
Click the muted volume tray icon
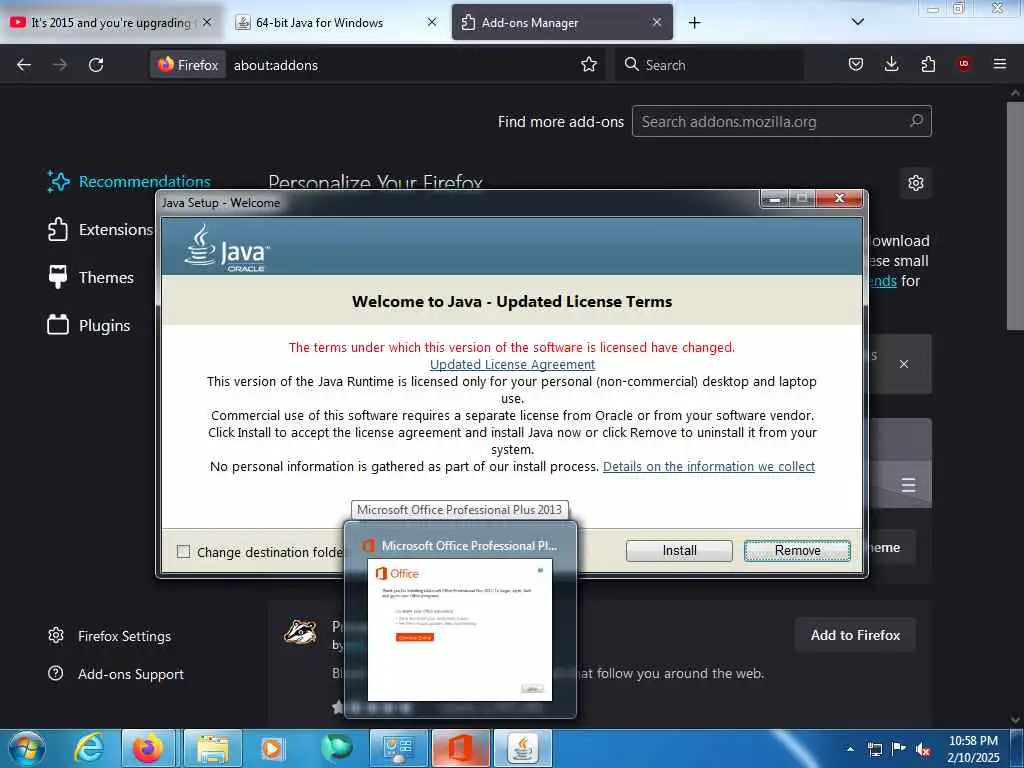click(923, 750)
